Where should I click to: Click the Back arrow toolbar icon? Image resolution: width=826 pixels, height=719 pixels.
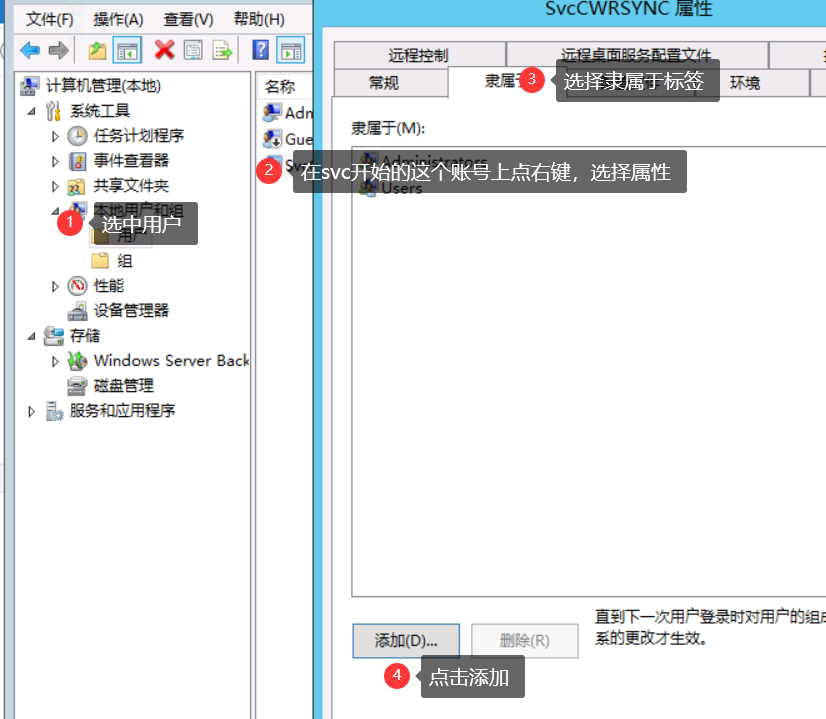pyautogui.click(x=30, y=51)
